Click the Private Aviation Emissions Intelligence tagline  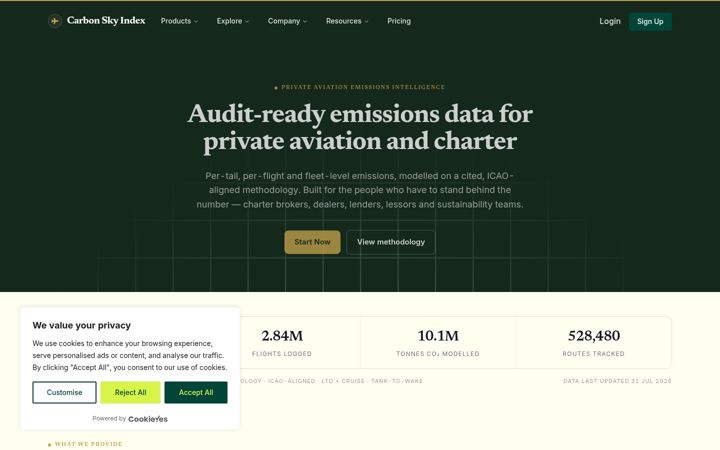360,87
